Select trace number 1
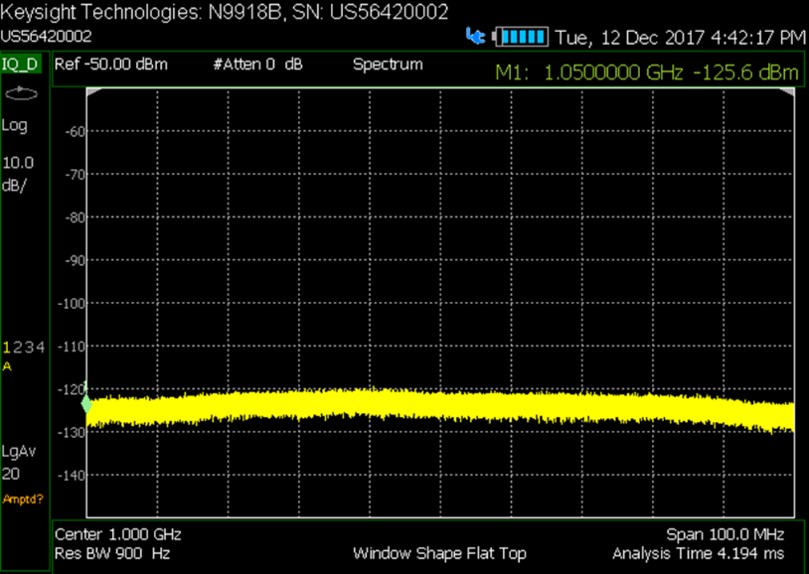Viewport: 809px width, 574px height. (x=7, y=347)
